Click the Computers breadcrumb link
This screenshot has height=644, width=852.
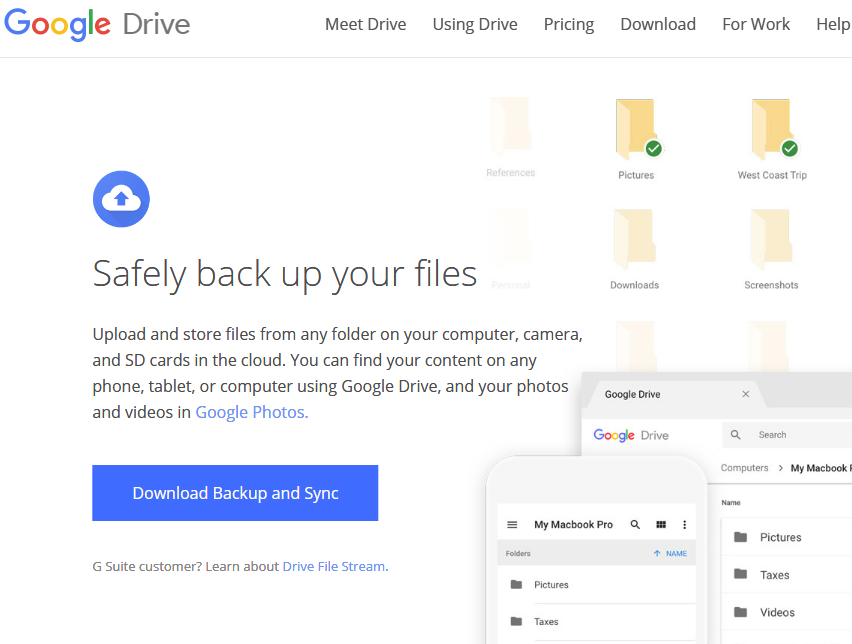(x=744, y=468)
